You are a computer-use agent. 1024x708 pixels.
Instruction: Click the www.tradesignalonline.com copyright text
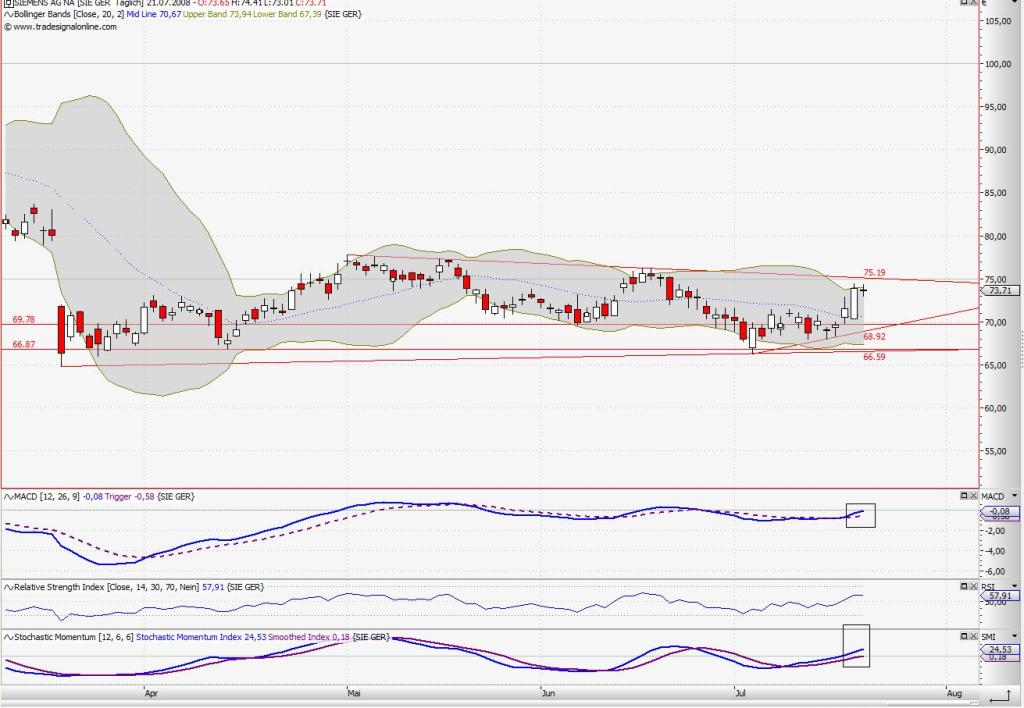click(x=60, y=27)
